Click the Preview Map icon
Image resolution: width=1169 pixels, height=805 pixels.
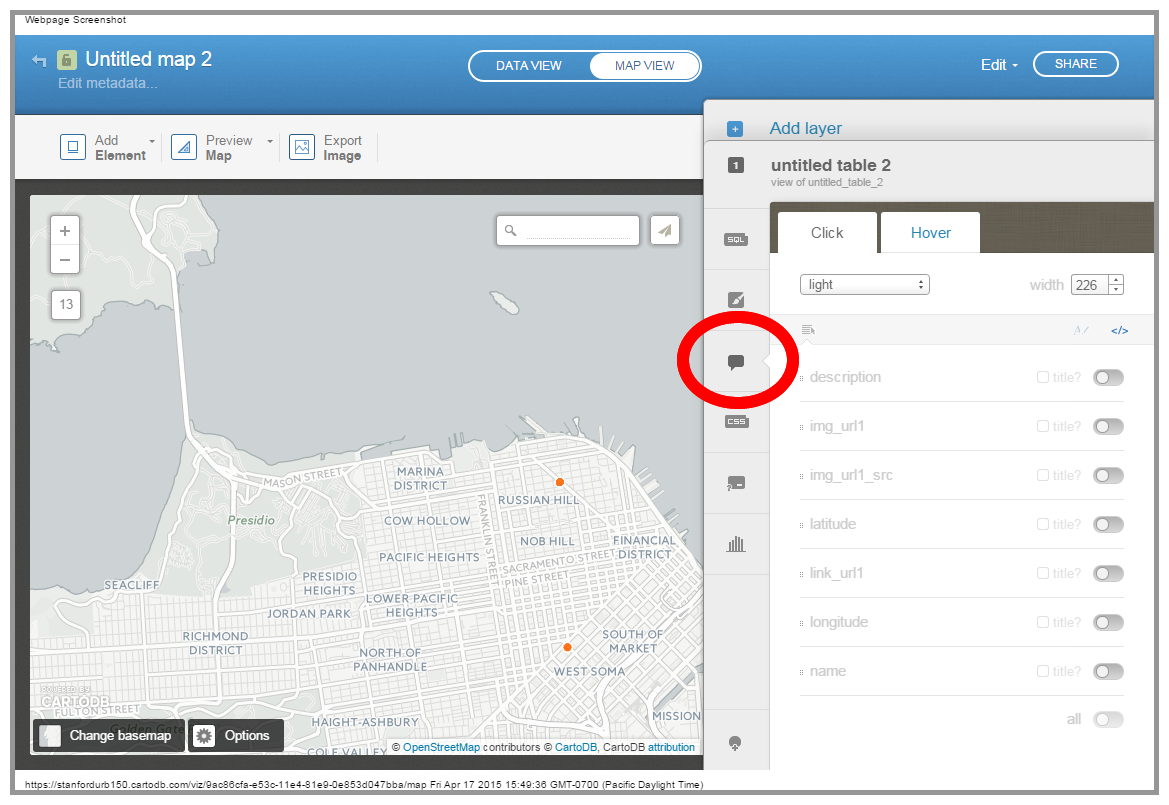point(184,147)
